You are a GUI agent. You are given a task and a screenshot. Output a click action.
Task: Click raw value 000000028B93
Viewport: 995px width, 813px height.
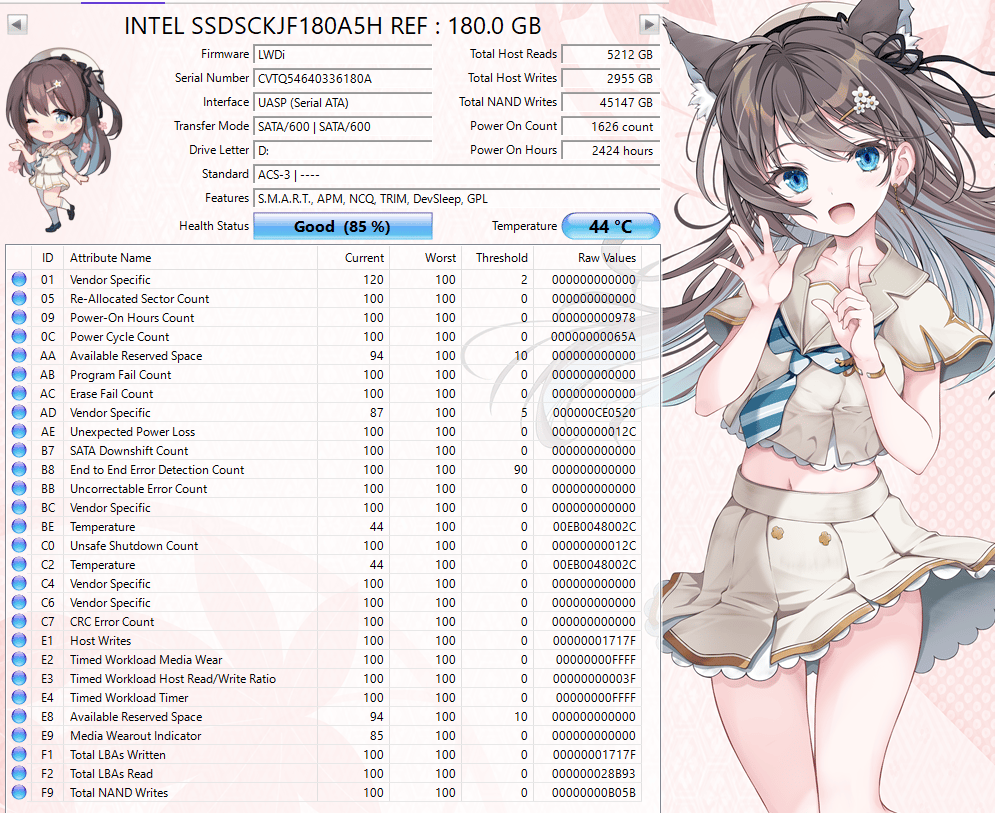coord(594,774)
